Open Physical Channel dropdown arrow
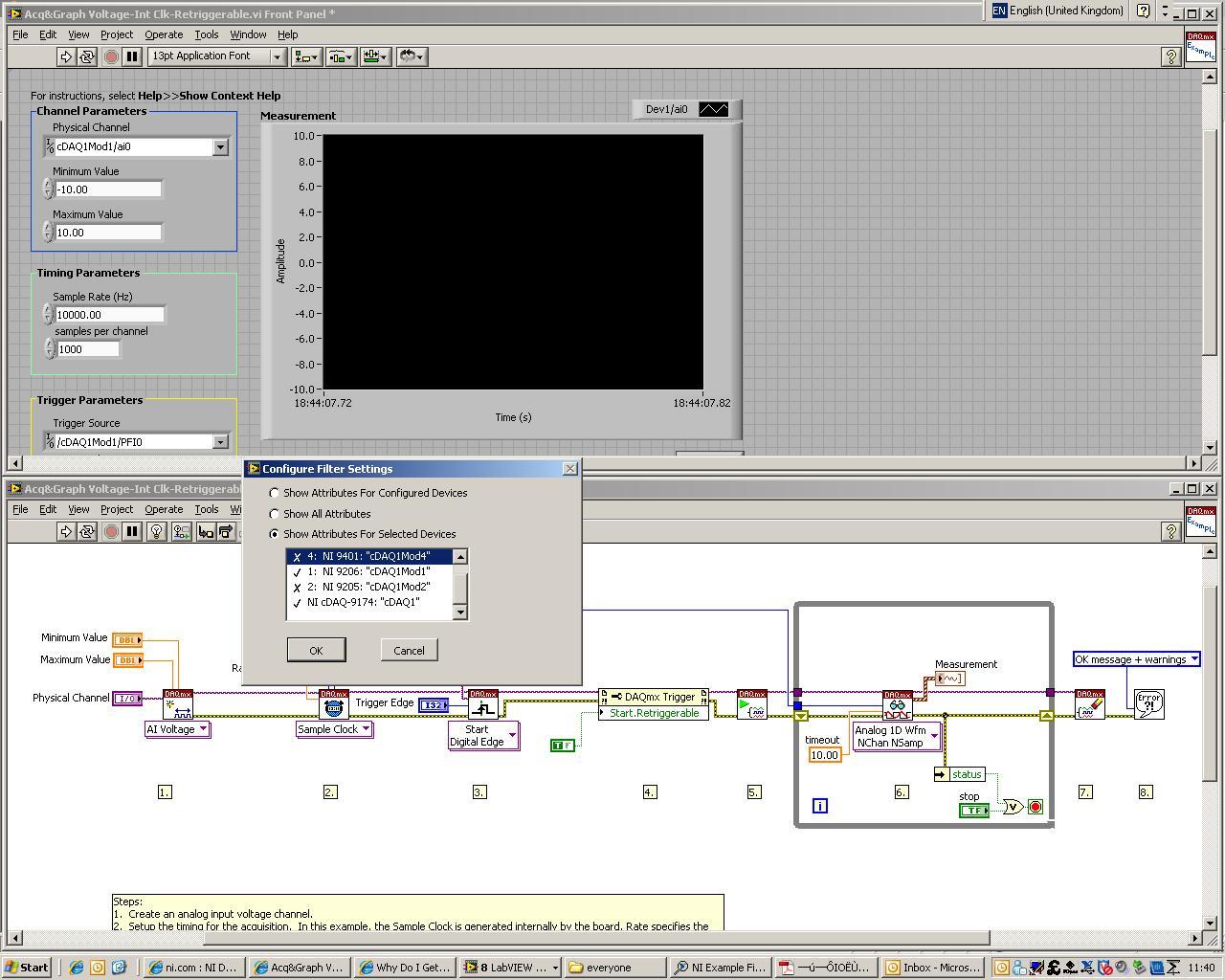Screen dimensions: 1225x980 [220, 146]
